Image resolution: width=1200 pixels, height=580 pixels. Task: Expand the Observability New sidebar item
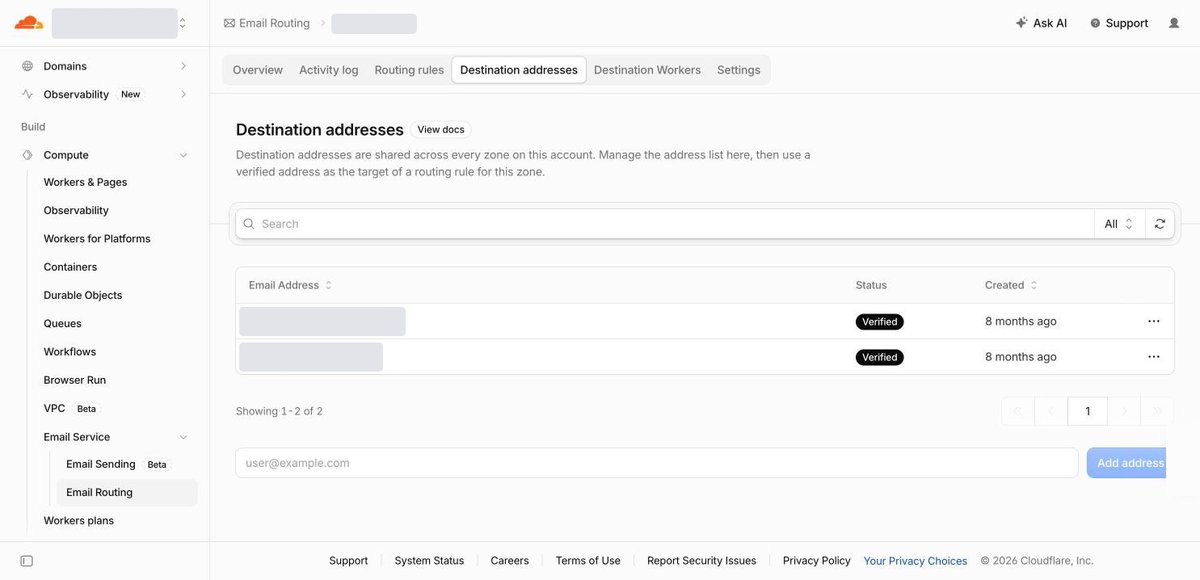(x=105, y=94)
